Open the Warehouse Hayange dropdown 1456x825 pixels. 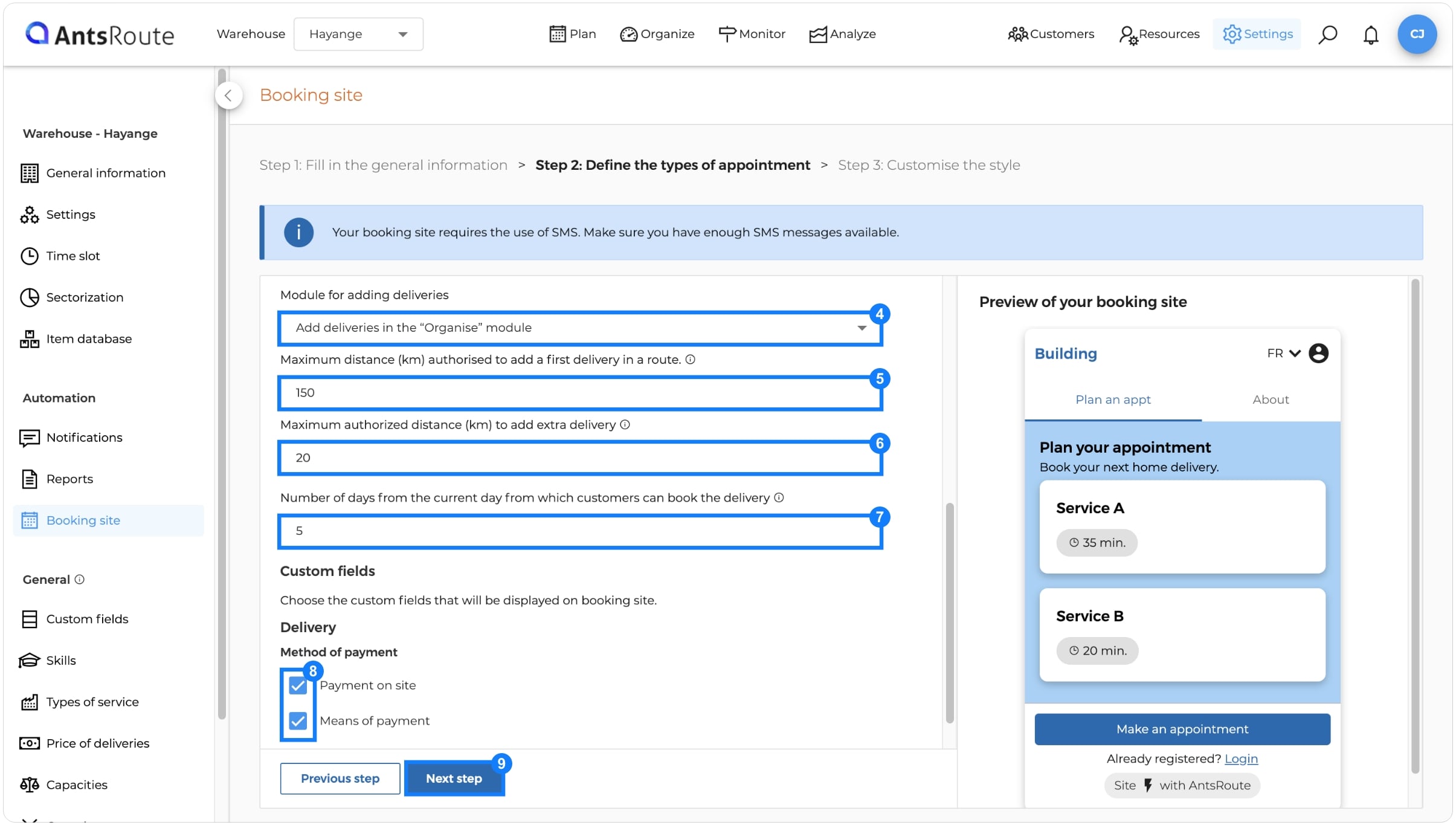tap(358, 34)
